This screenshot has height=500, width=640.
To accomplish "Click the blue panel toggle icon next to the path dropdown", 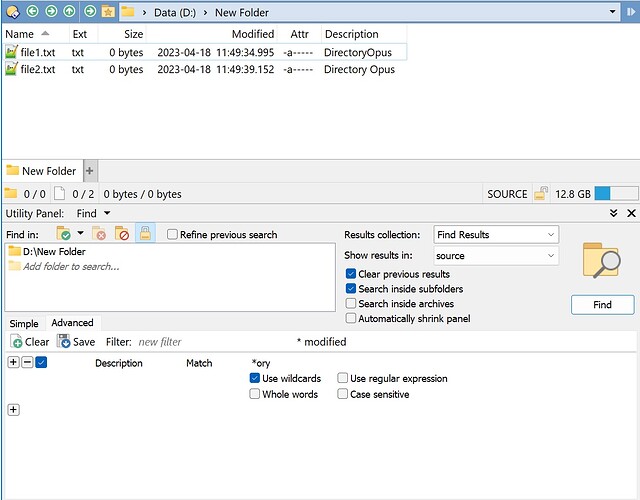I will click(x=631, y=12).
